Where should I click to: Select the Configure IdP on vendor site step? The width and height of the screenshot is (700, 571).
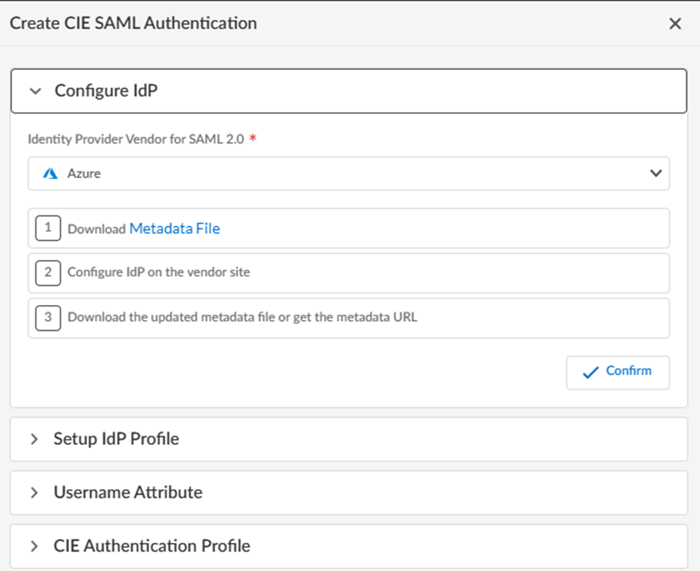pos(158,272)
